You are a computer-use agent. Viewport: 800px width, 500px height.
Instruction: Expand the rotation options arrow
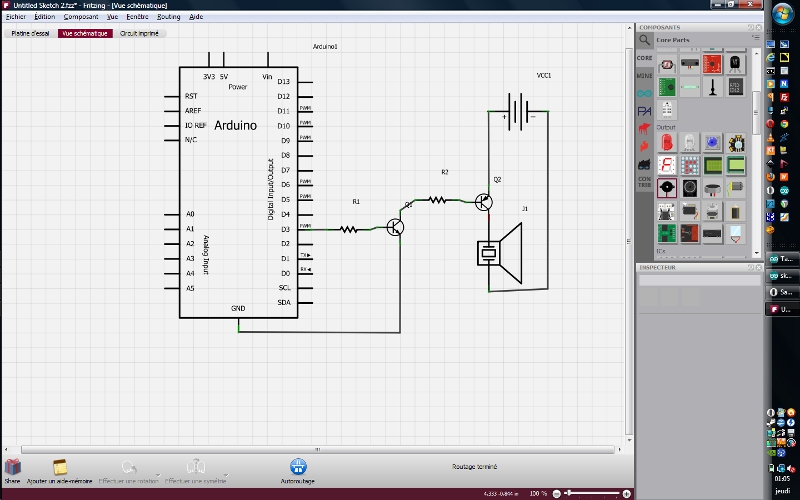(158, 475)
